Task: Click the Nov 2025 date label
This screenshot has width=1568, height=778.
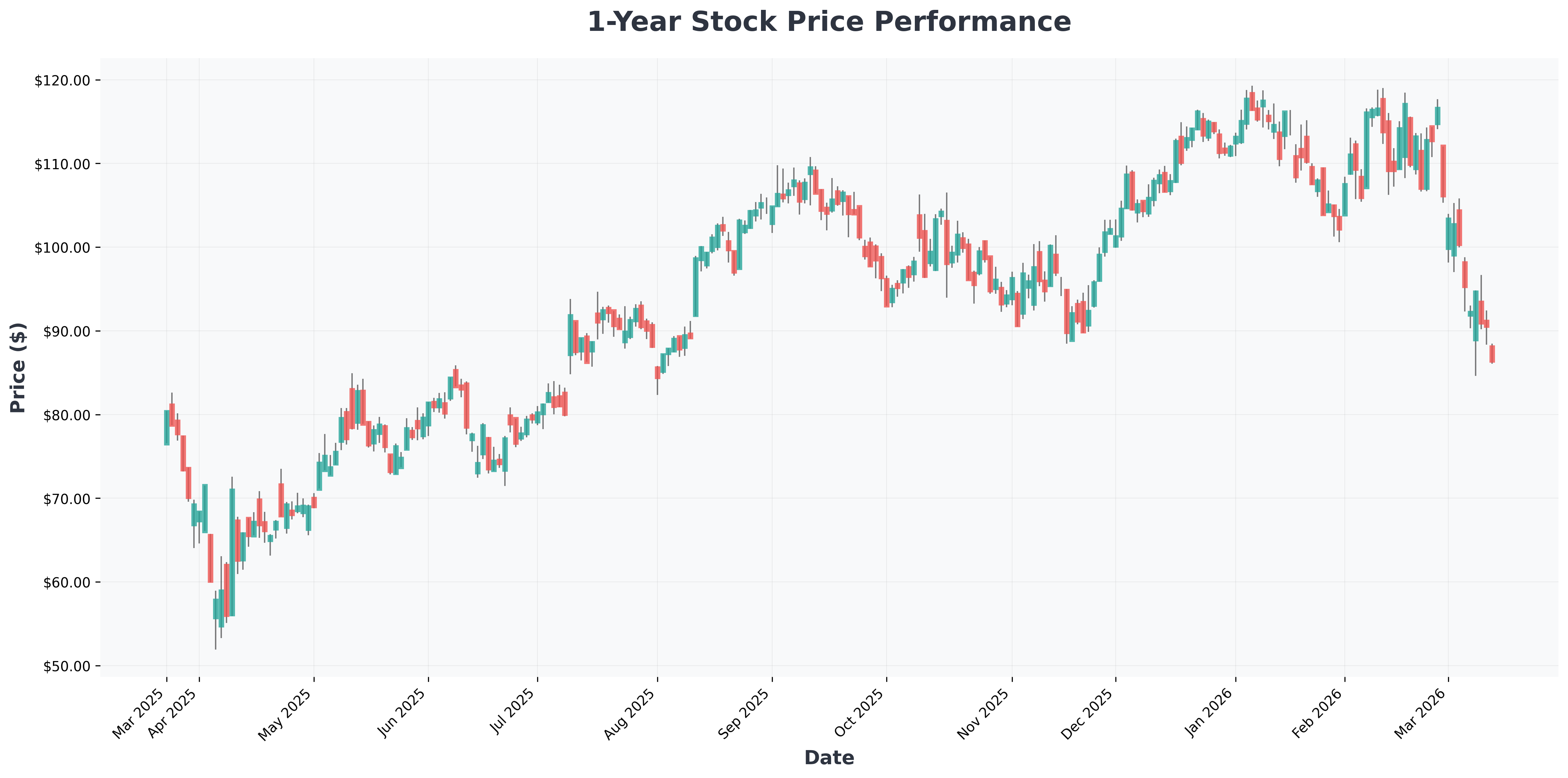Action: tap(985, 714)
